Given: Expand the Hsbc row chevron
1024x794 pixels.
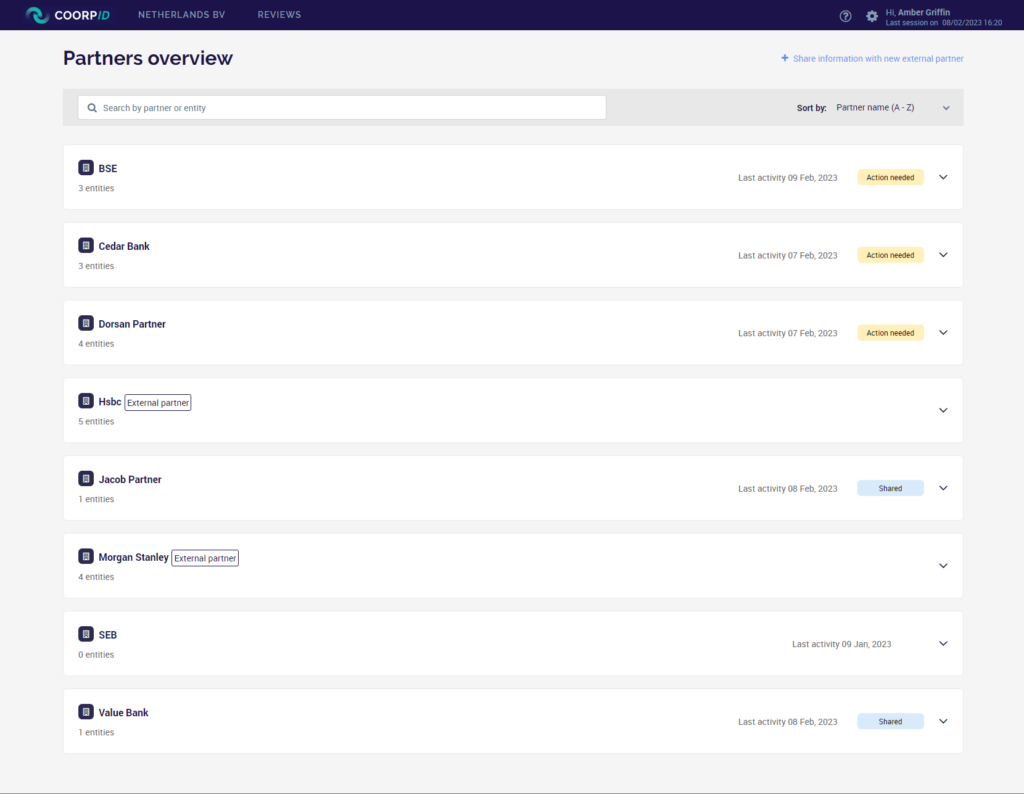Looking at the screenshot, I should 943,410.
